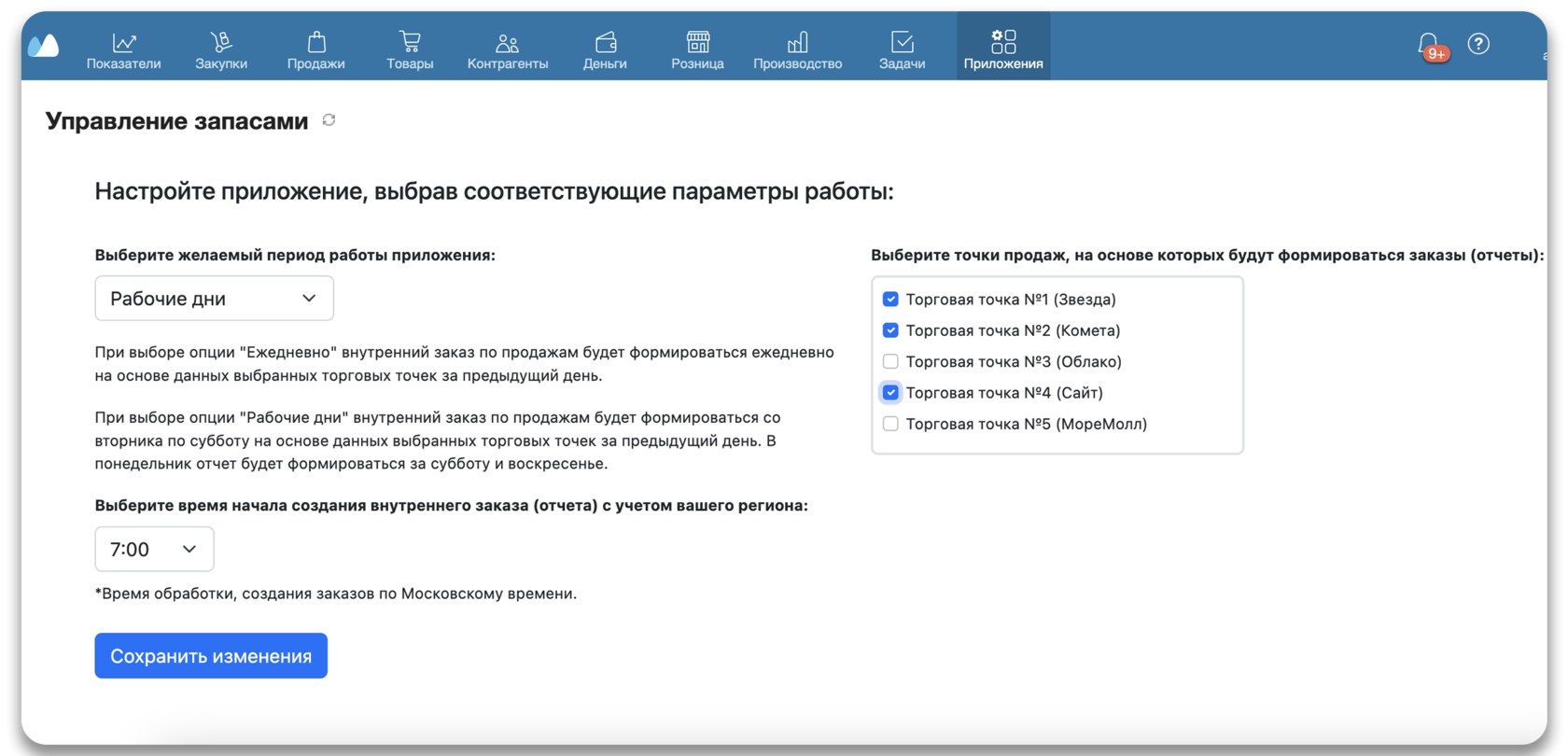Open the Закупки cart icon
The height and width of the screenshot is (756, 1568).
click(221, 42)
